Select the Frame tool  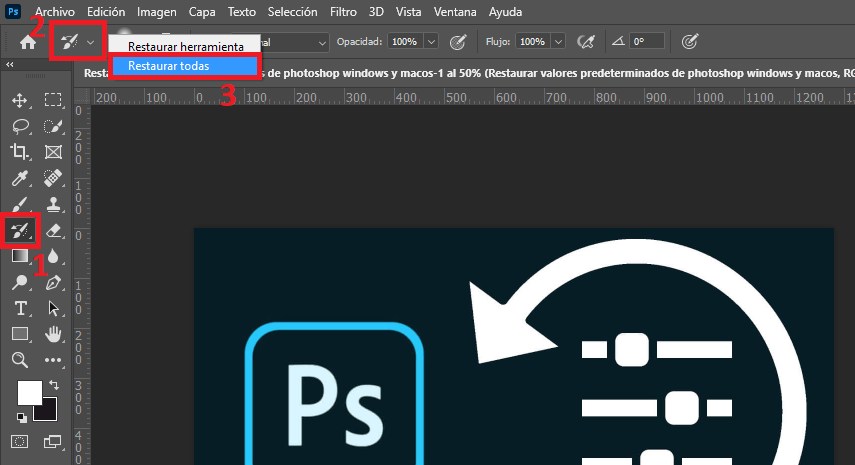point(53,152)
